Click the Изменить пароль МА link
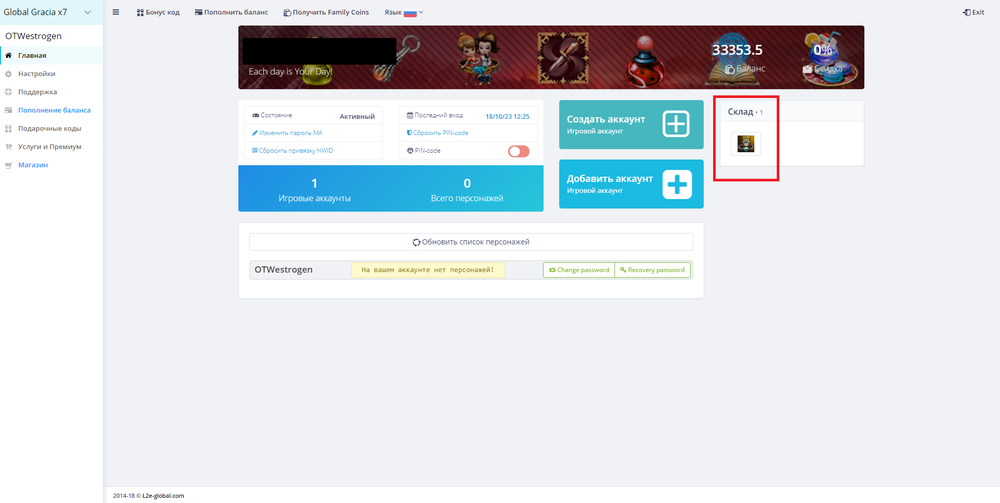1000x503 pixels. tap(290, 132)
